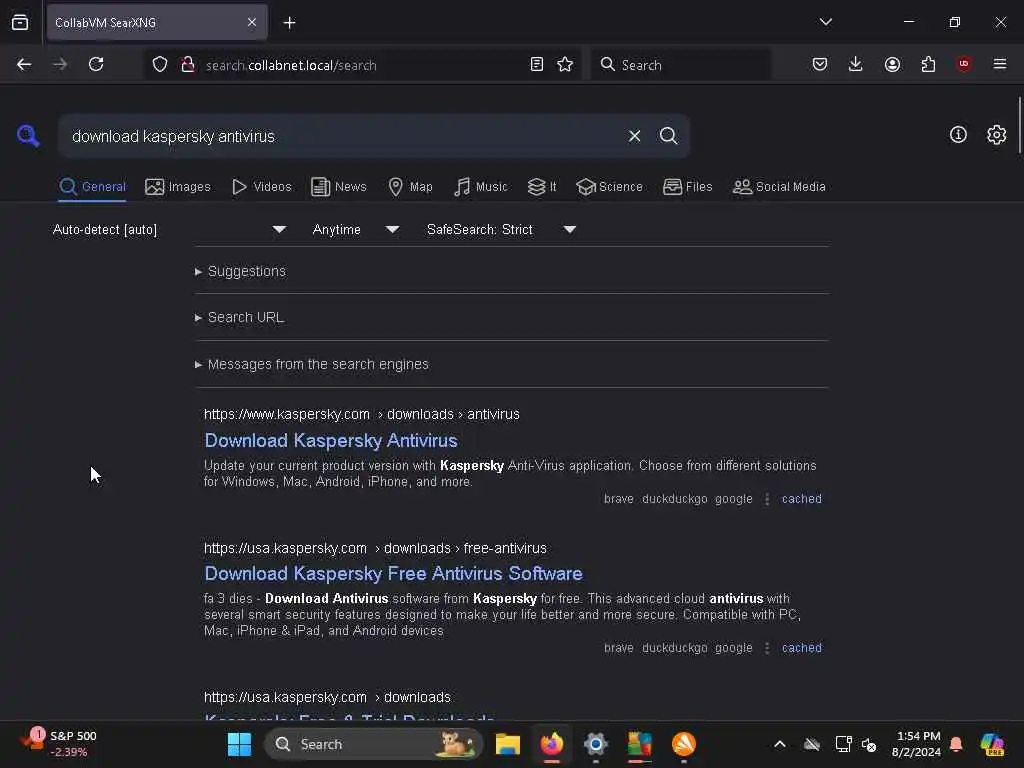Open the Anytime time range dropdown
Screen dimensions: 1024x768
tap(355, 229)
